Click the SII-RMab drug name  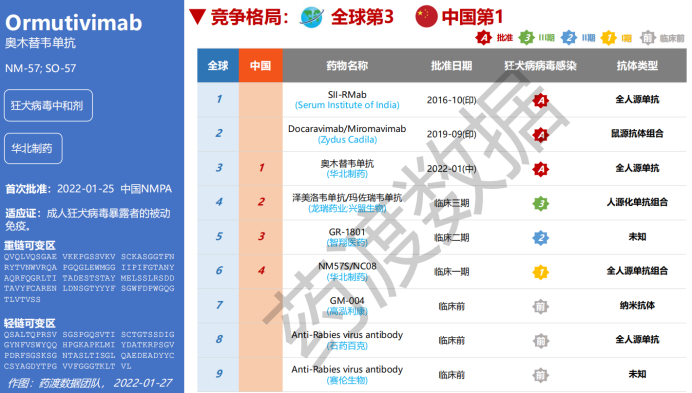point(347,94)
